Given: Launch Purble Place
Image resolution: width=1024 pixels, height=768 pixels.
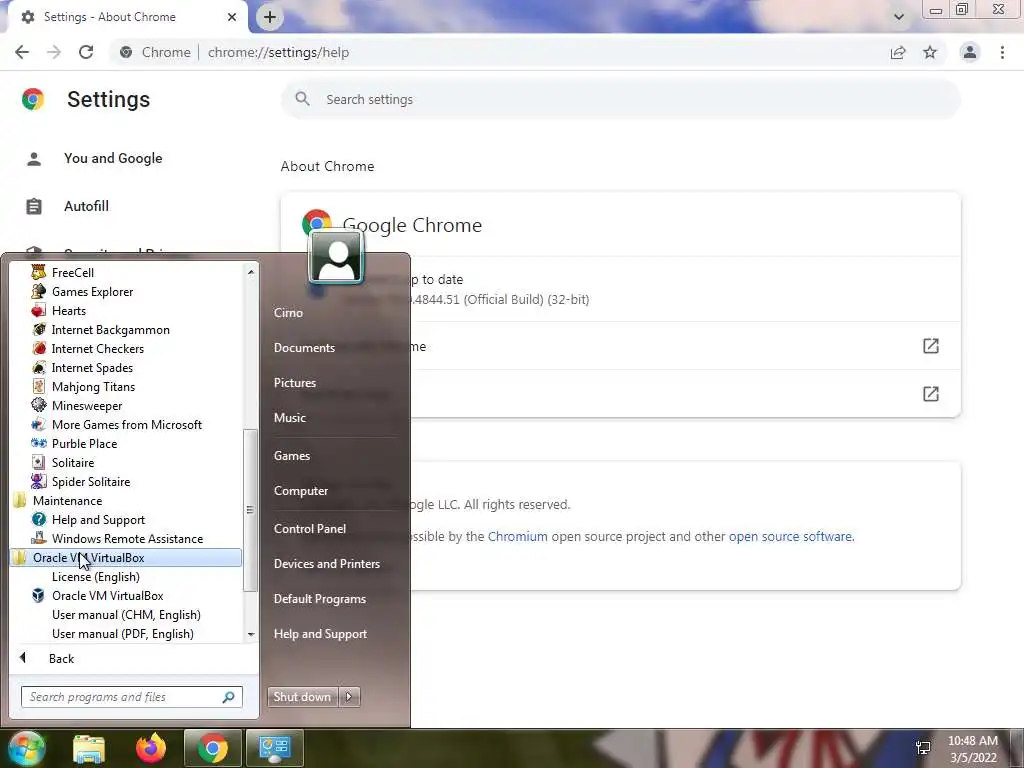Looking at the screenshot, I should coord(84,443).
